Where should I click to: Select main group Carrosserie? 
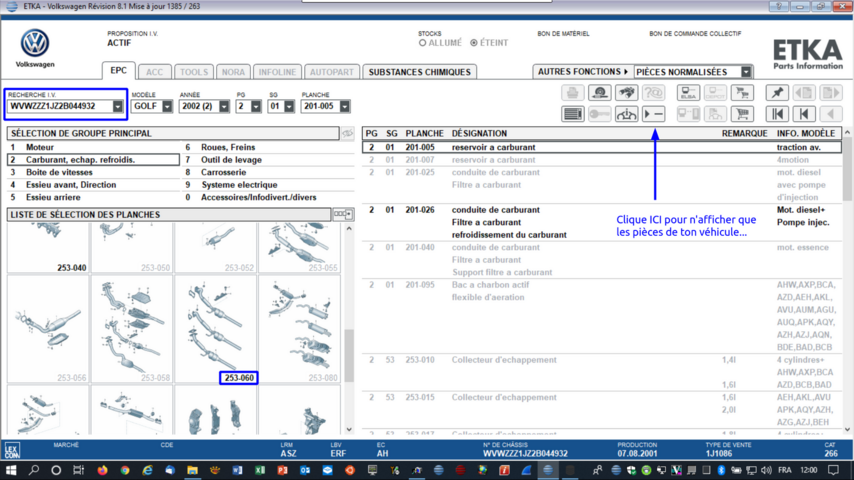[268, 172]
